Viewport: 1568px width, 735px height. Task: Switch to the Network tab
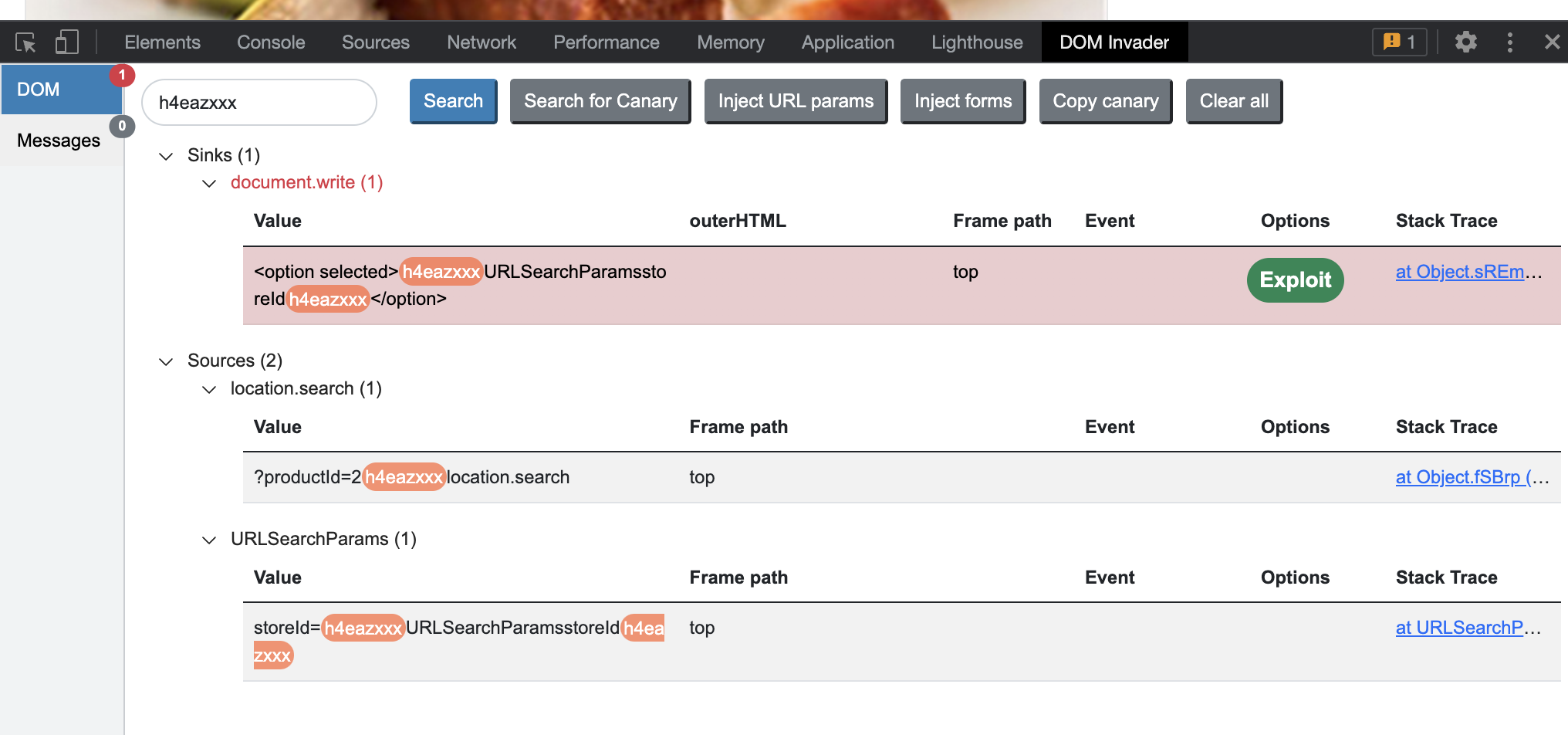pos(481,42)
